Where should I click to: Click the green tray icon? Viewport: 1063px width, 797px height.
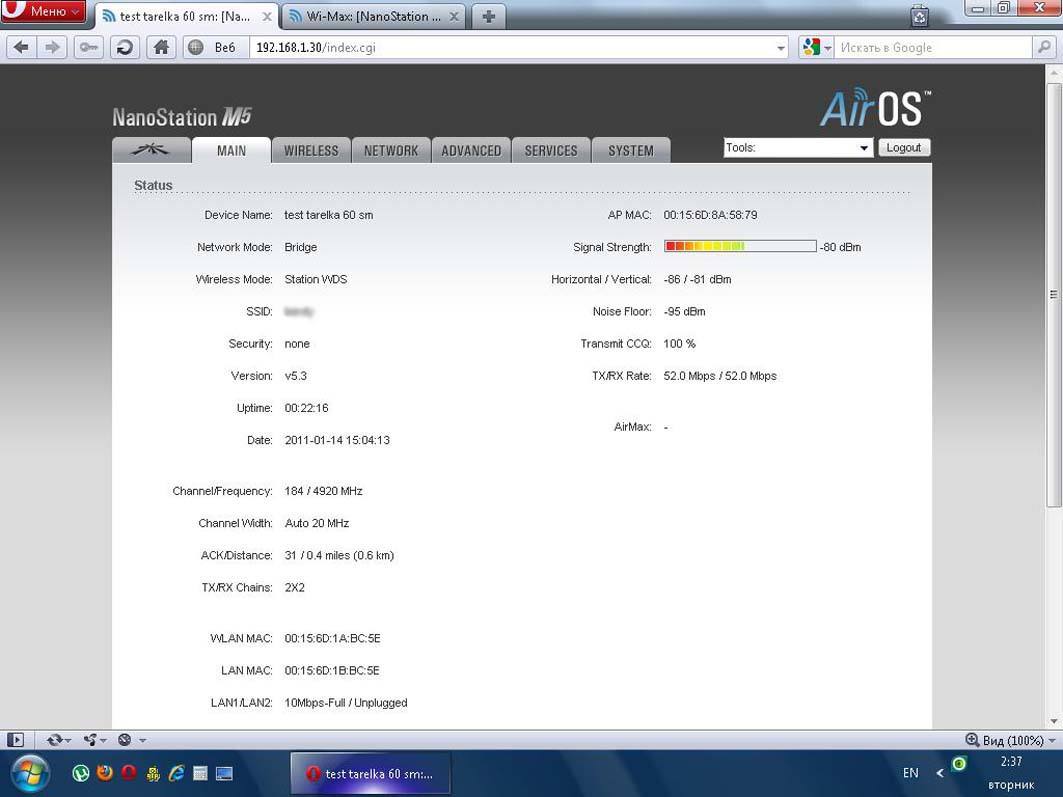(x=959, y=764)
